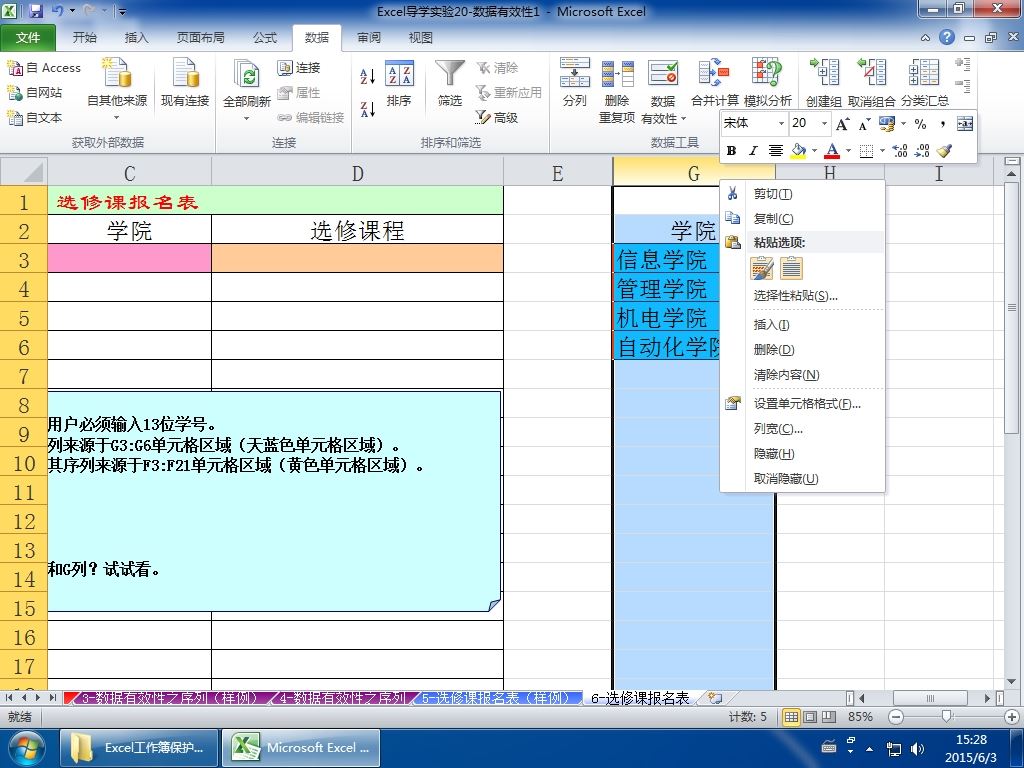The height and width of the screenshot is (768, 1024).
Task: Click the Refresh All (全部刷新) icon
Action: point(247,74)
